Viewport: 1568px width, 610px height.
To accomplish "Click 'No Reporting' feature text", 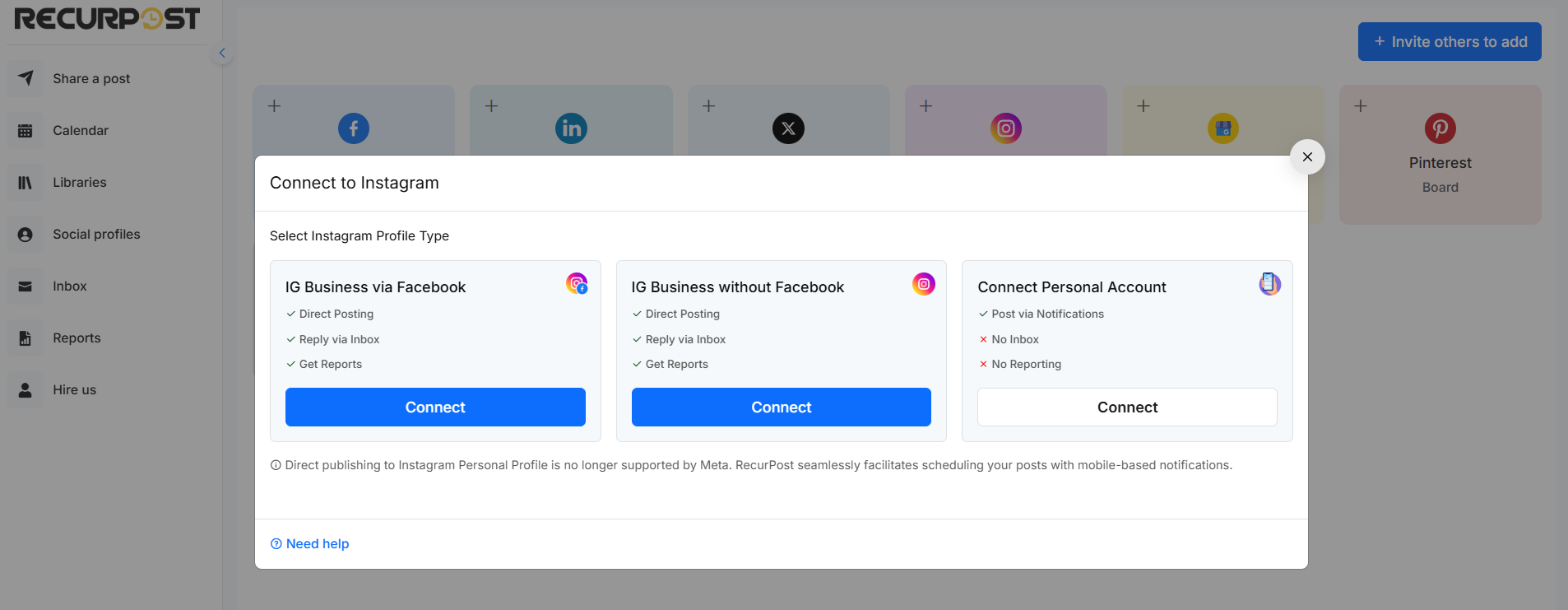I will tap(1026, 364).
